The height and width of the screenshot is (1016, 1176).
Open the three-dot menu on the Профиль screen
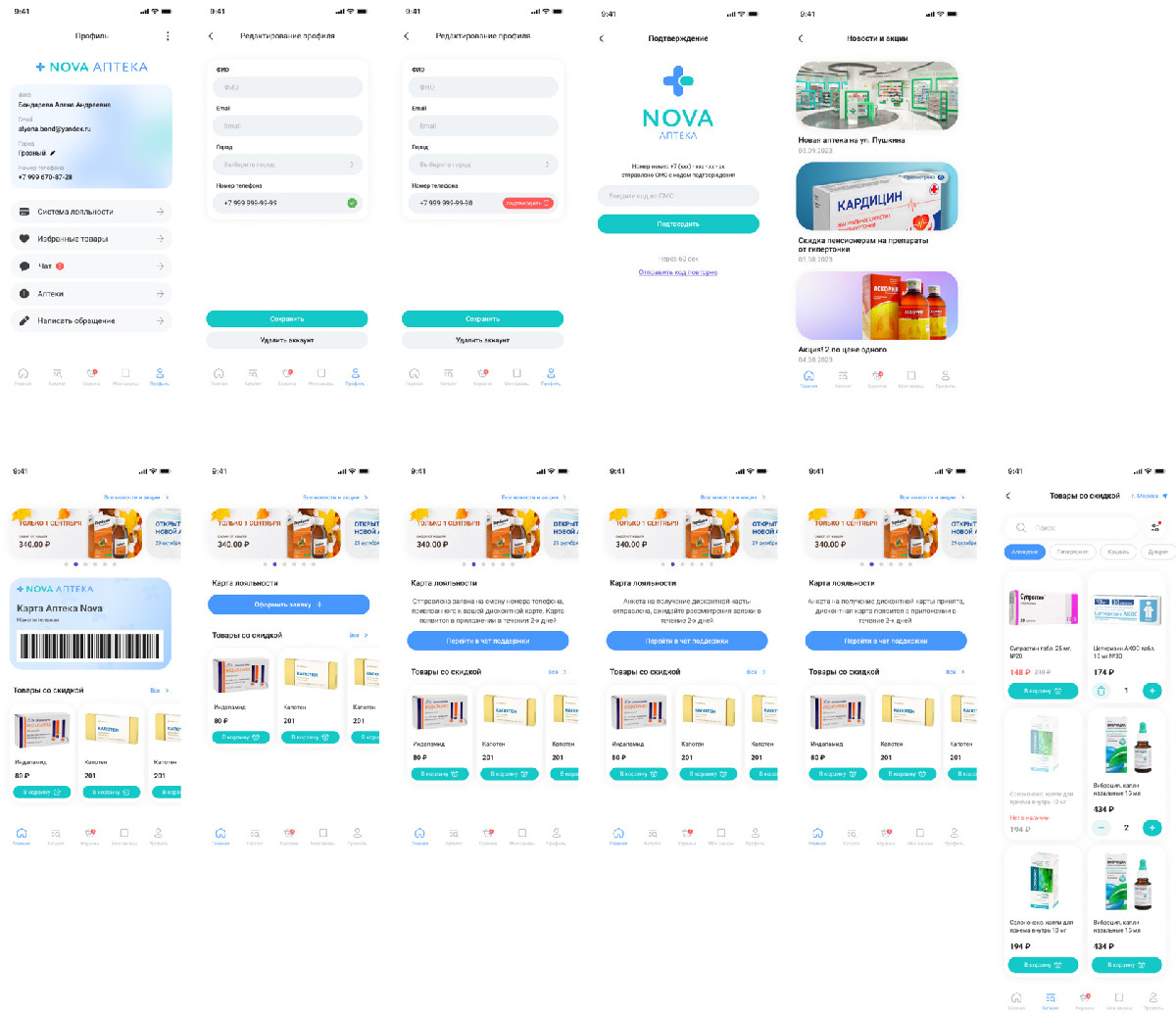[x=168, y=36]
